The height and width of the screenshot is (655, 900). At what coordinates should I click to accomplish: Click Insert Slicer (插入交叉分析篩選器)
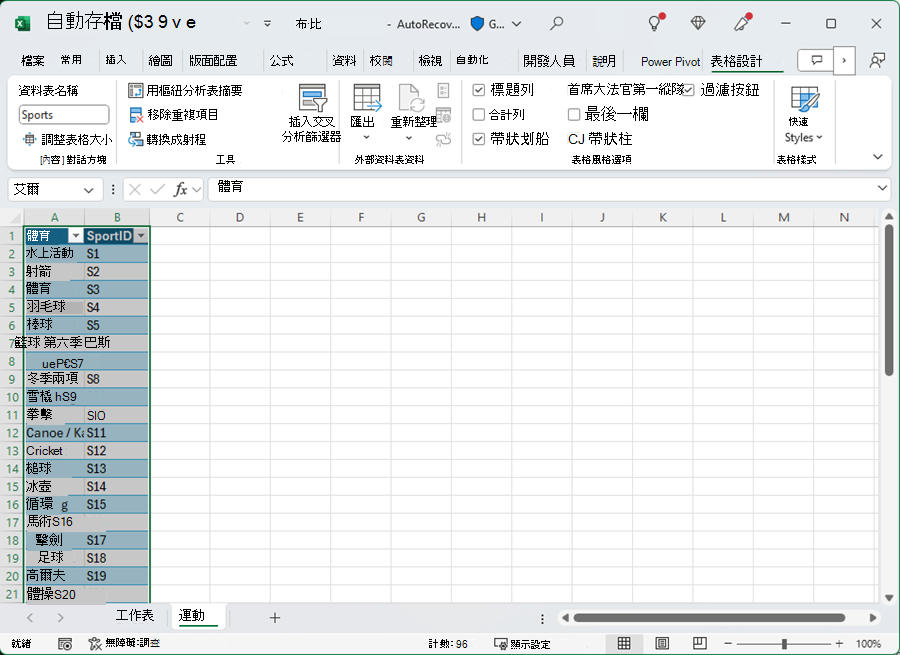[312, 113]
